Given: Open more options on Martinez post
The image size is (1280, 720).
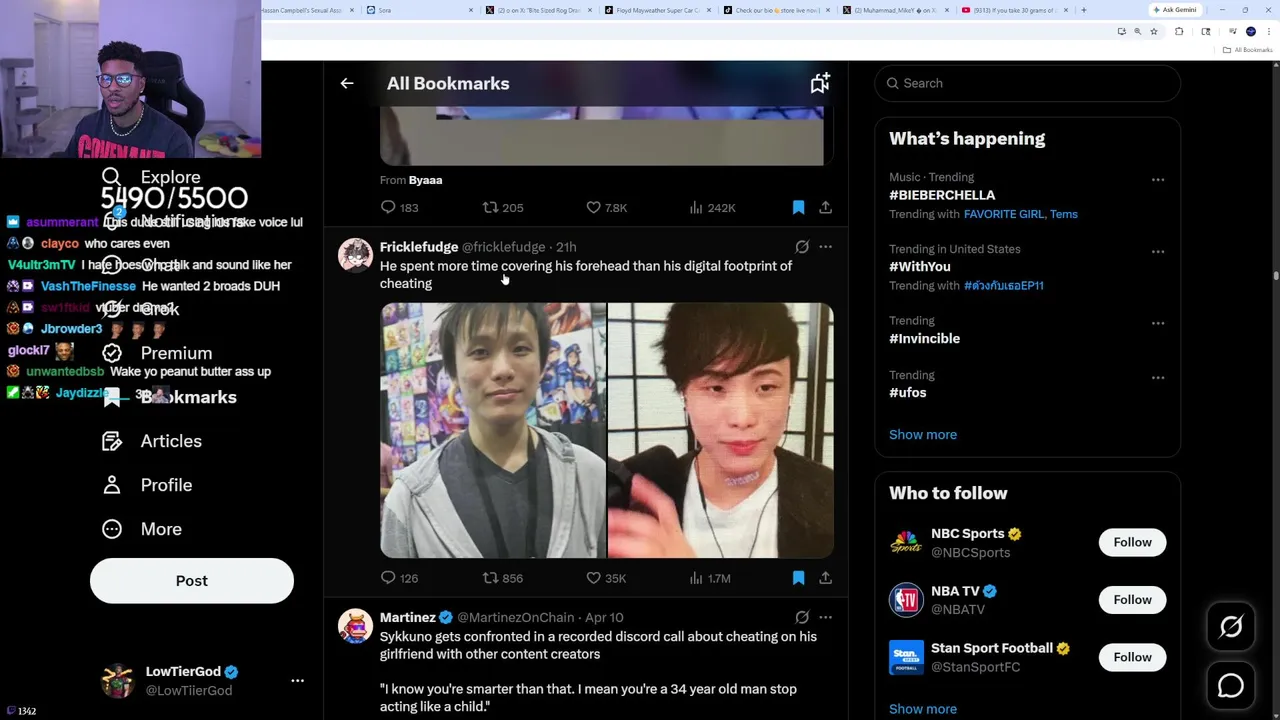Looking at the screenshot, I should coord(825,618).
